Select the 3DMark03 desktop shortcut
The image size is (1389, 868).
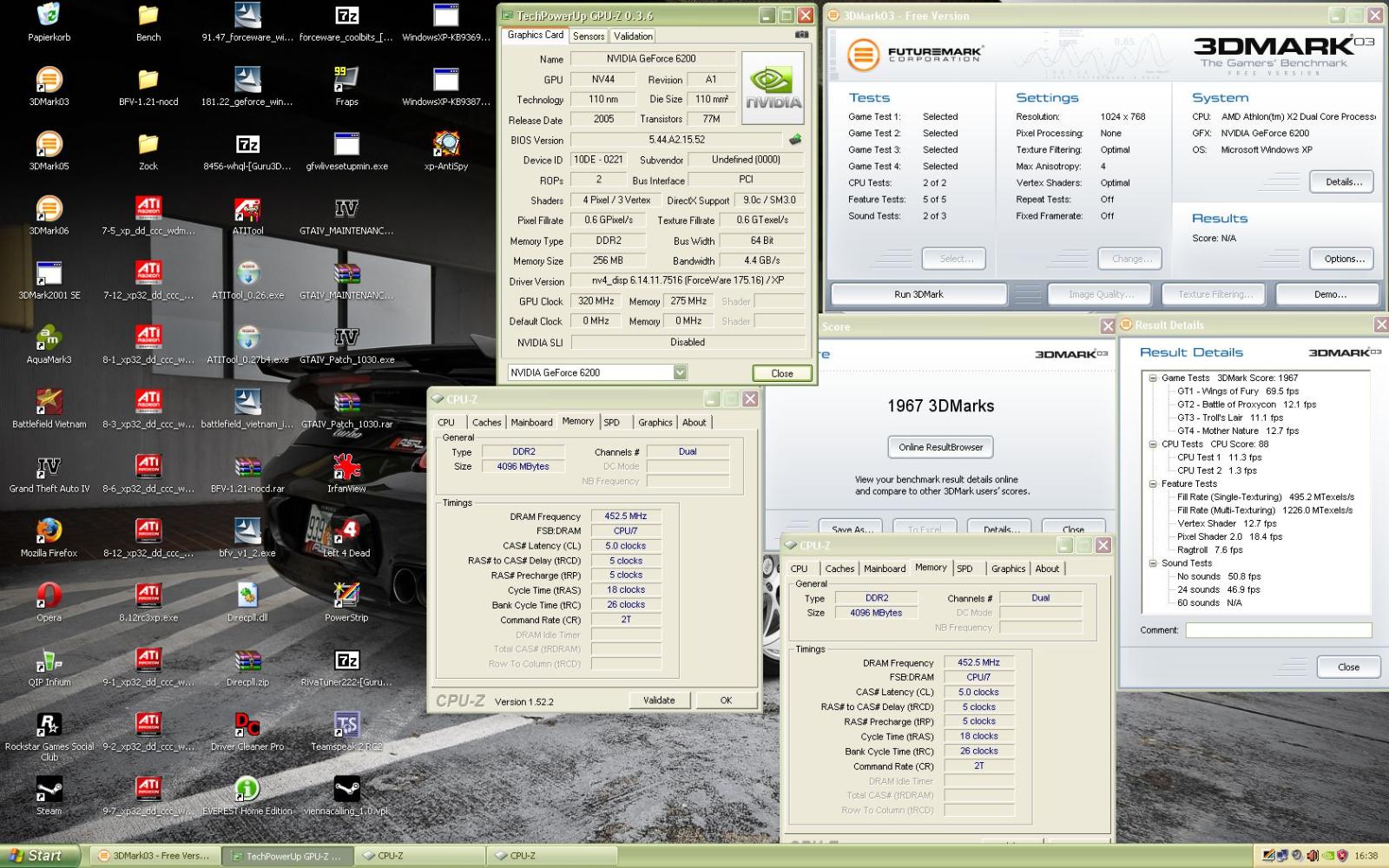49,87
